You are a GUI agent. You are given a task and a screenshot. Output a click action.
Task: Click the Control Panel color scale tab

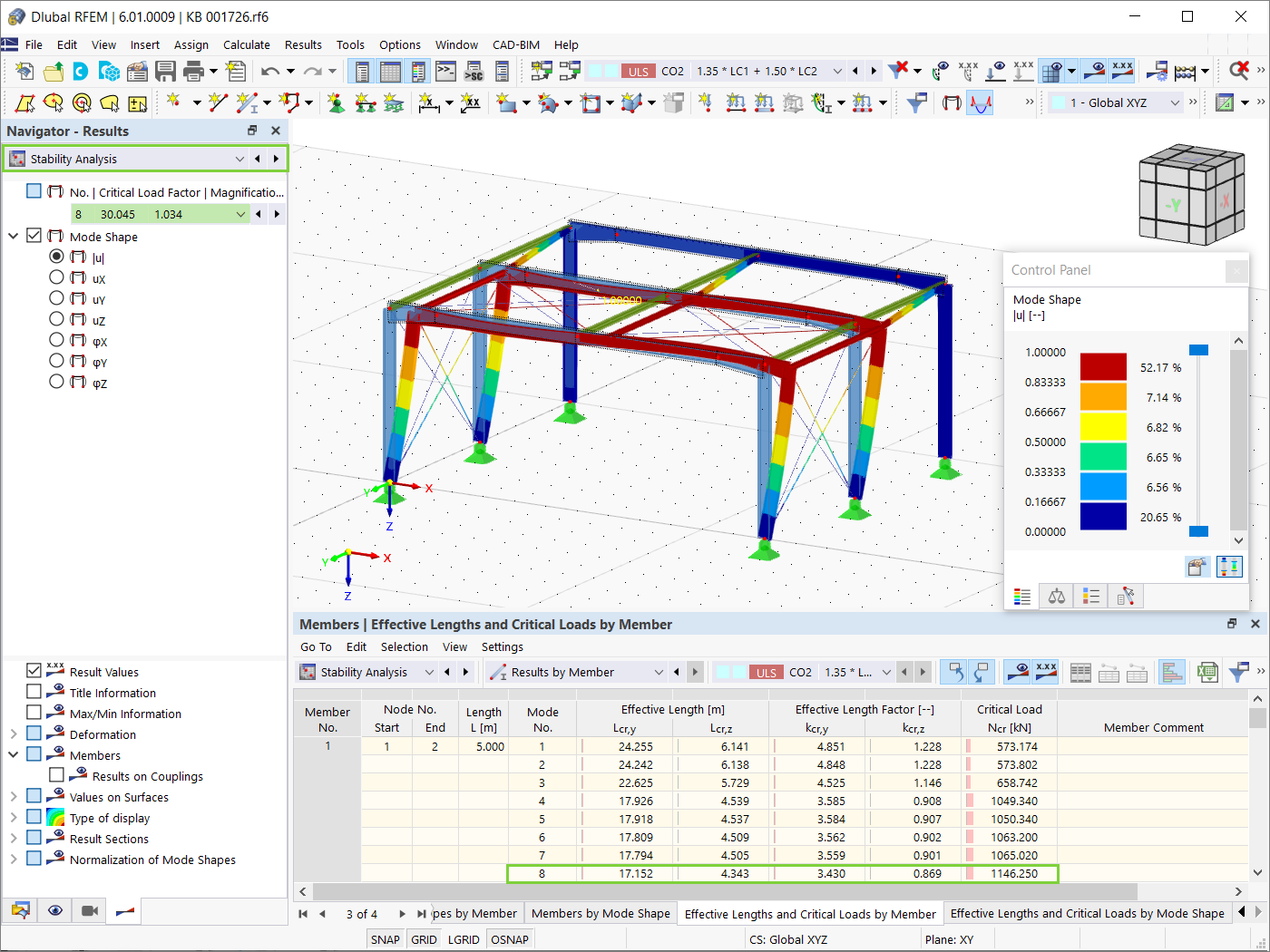(x=1022, y=596)
